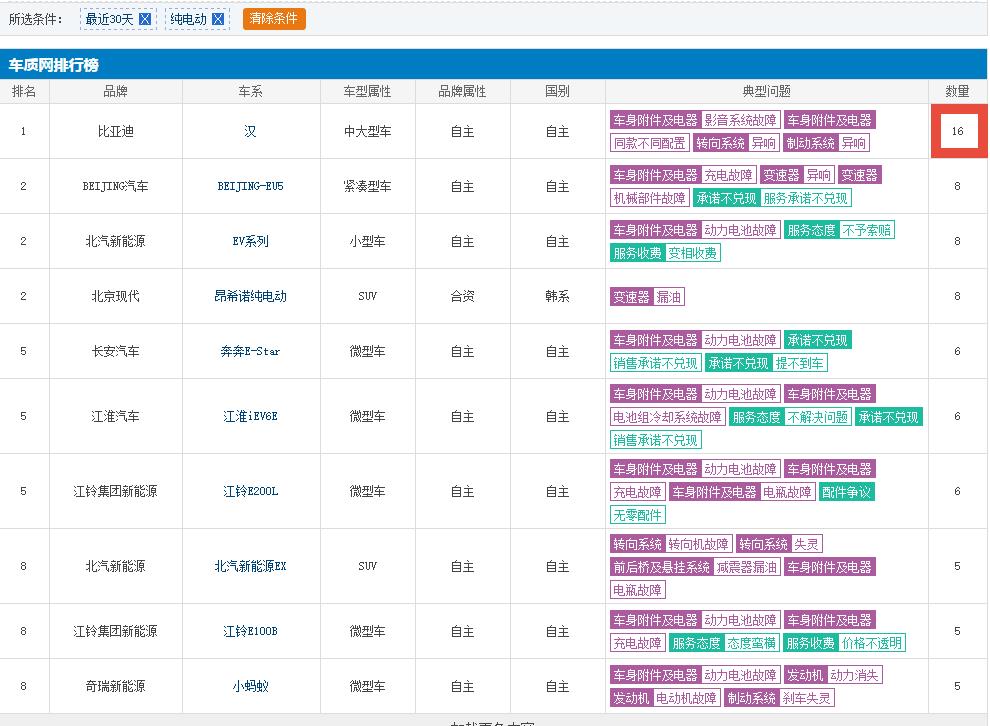Open the 奔奔E-Star series link
The image size is (990, 726).
pyautogui.click(x=251, y=351)
